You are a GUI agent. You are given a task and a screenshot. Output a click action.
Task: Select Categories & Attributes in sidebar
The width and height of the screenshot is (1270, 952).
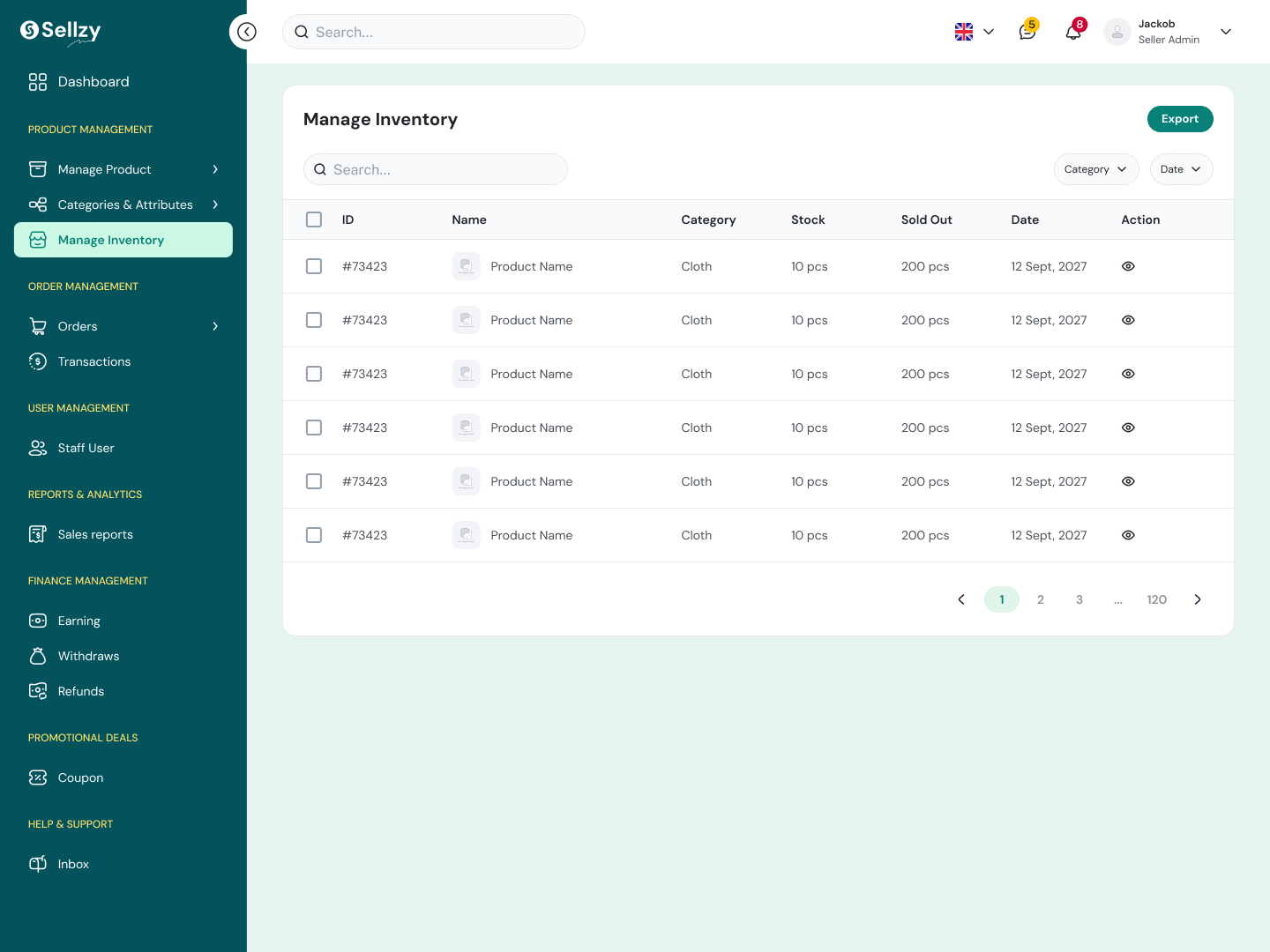pos(125,205)
